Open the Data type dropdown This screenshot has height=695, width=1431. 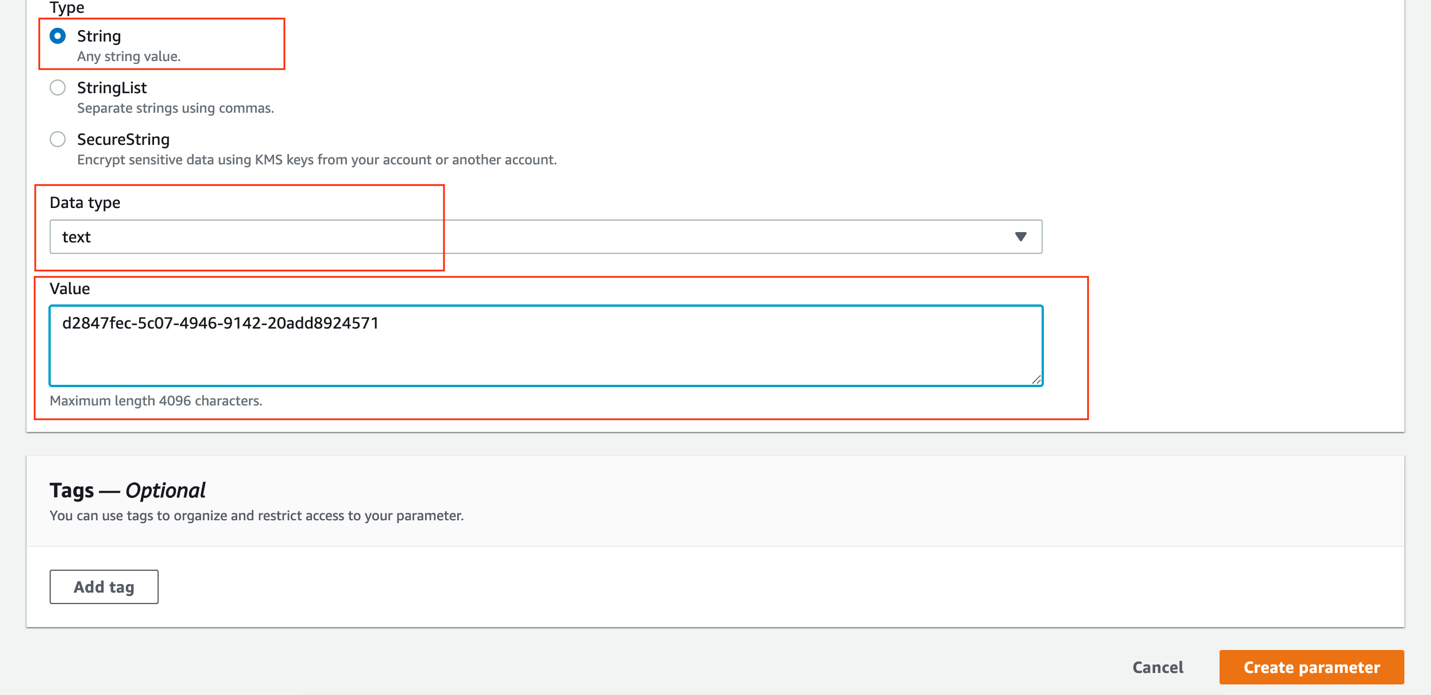tap(546, 237)
